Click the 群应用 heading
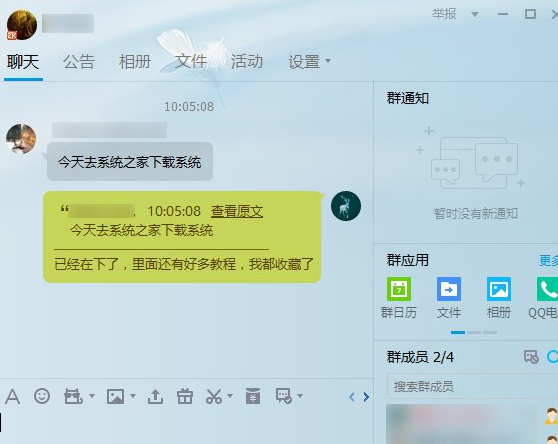 tap(408, 260)
